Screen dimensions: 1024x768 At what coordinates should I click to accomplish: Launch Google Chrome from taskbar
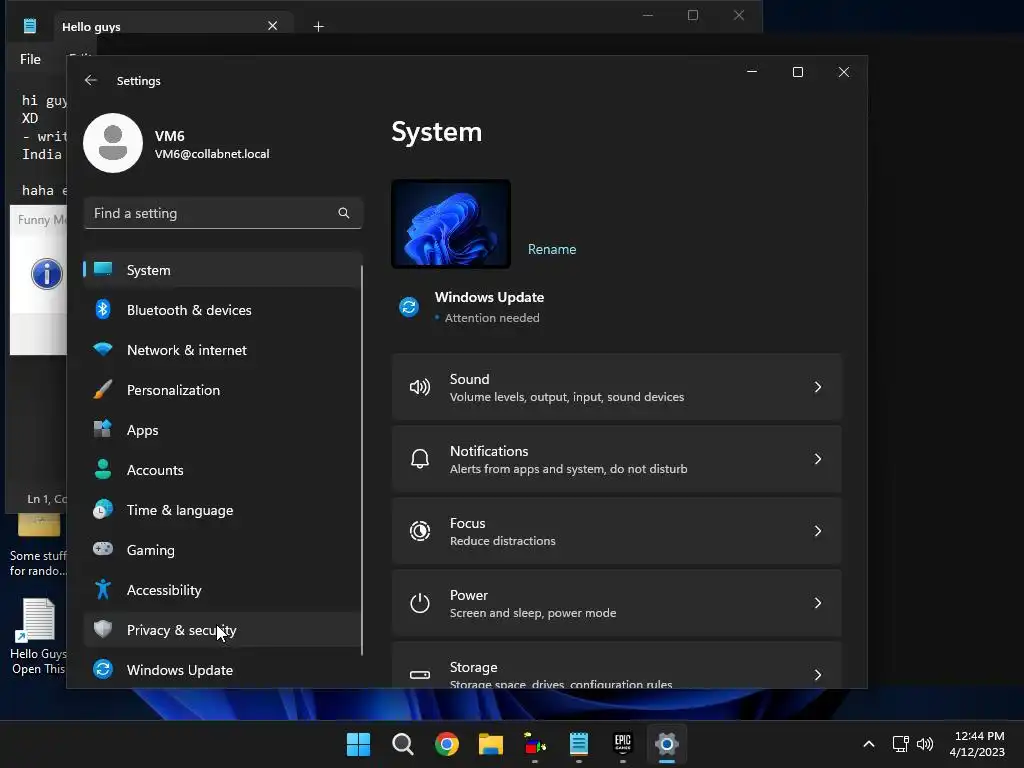coord(447,744)
